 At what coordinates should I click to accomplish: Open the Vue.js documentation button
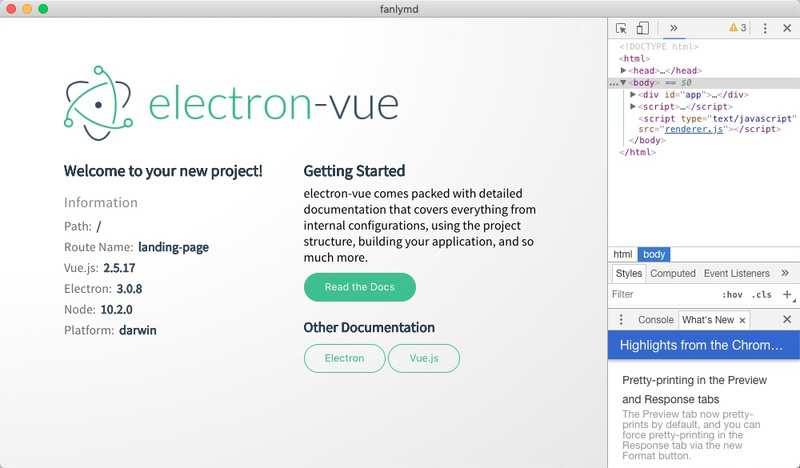pos(422,358)
